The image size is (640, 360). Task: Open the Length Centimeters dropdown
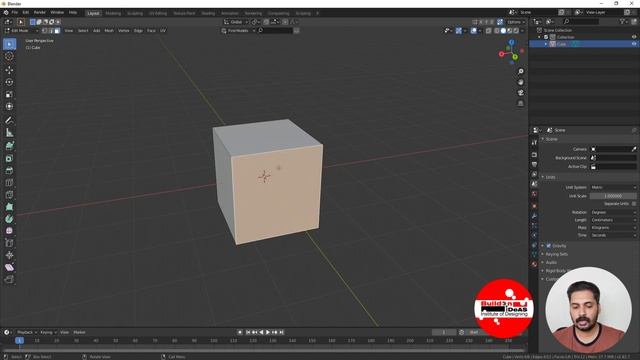pos(613,220)
